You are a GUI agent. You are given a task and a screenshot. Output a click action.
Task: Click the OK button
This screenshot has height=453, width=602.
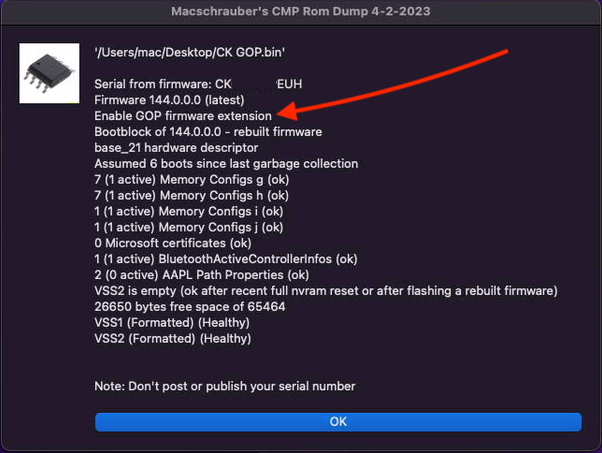click(x=338, y=422)
